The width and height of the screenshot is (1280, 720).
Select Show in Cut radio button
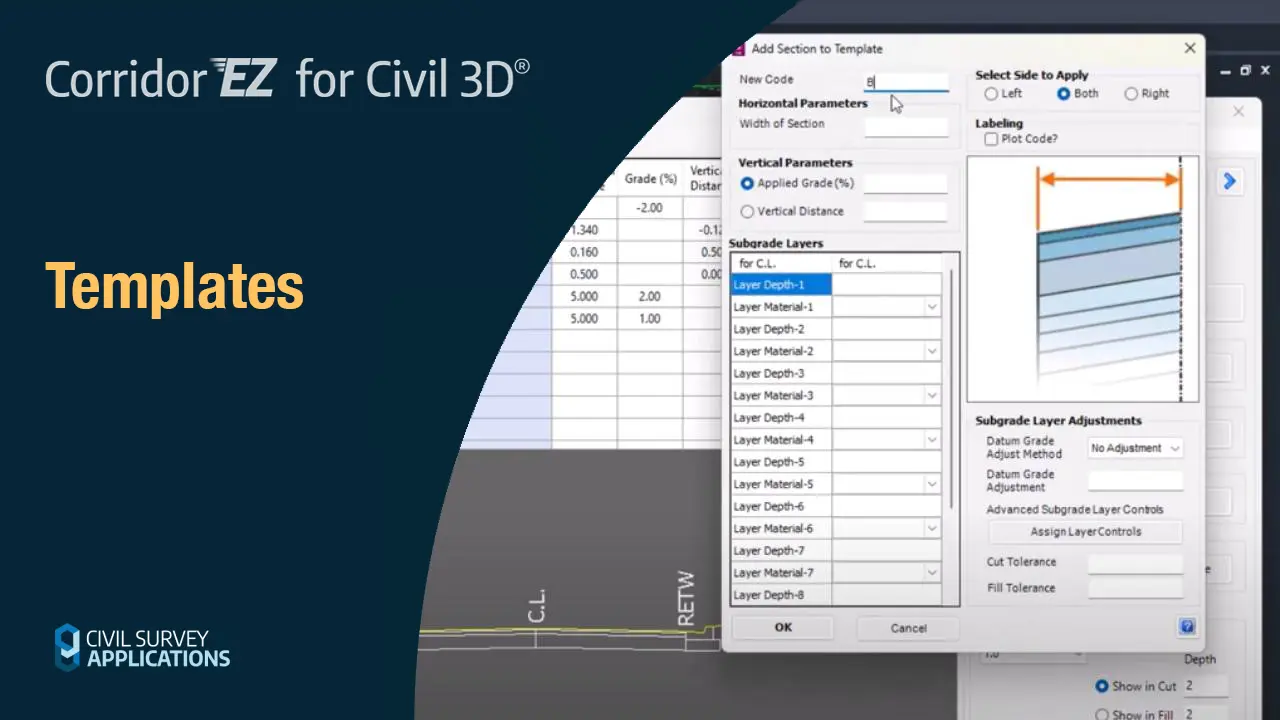coord(1102,686)
